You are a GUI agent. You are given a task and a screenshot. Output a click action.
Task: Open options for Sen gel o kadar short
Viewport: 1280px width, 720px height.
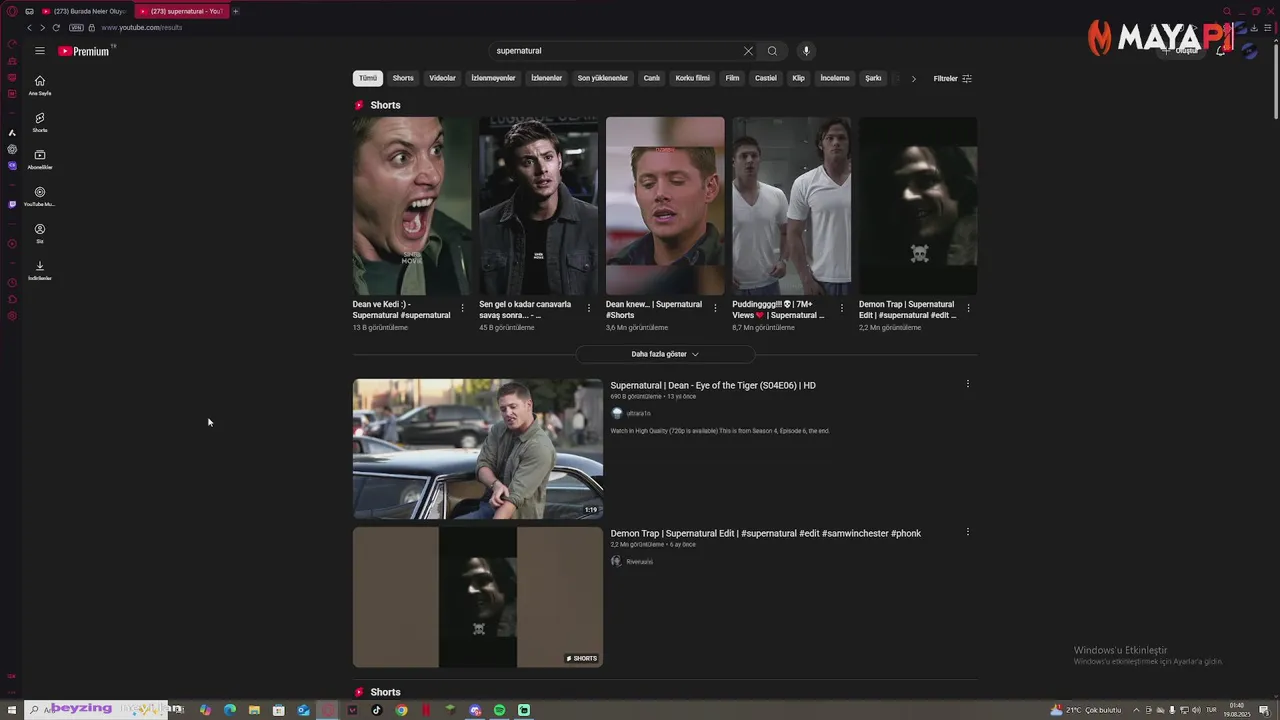(589, 308)
